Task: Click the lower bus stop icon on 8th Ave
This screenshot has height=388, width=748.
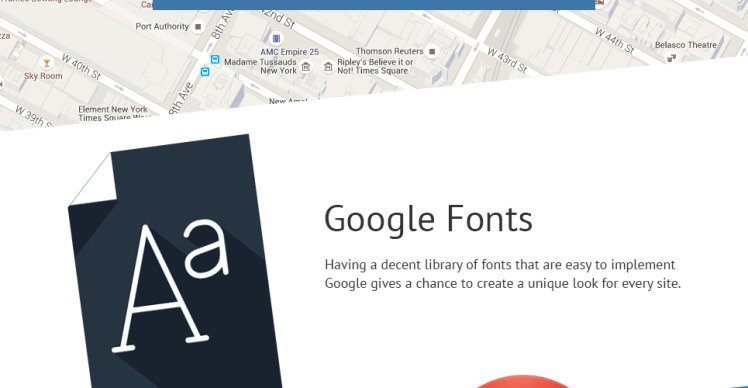Action: pyautogui.click(x=205, y=72)
